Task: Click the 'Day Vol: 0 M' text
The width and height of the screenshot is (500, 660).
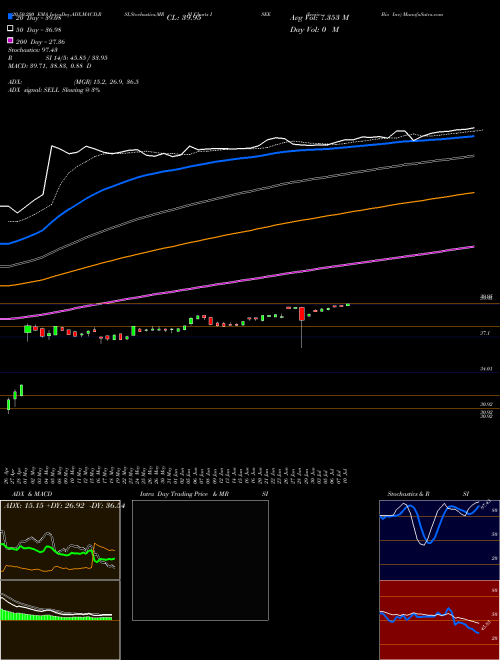Action: pos(314,30)
